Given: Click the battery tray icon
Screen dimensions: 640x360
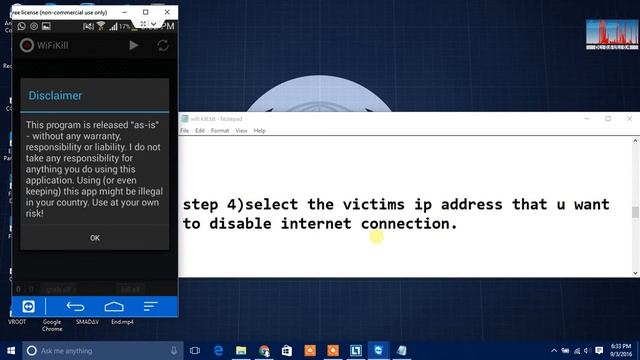Looking at the screenshot, I should [x=565, y=351].
